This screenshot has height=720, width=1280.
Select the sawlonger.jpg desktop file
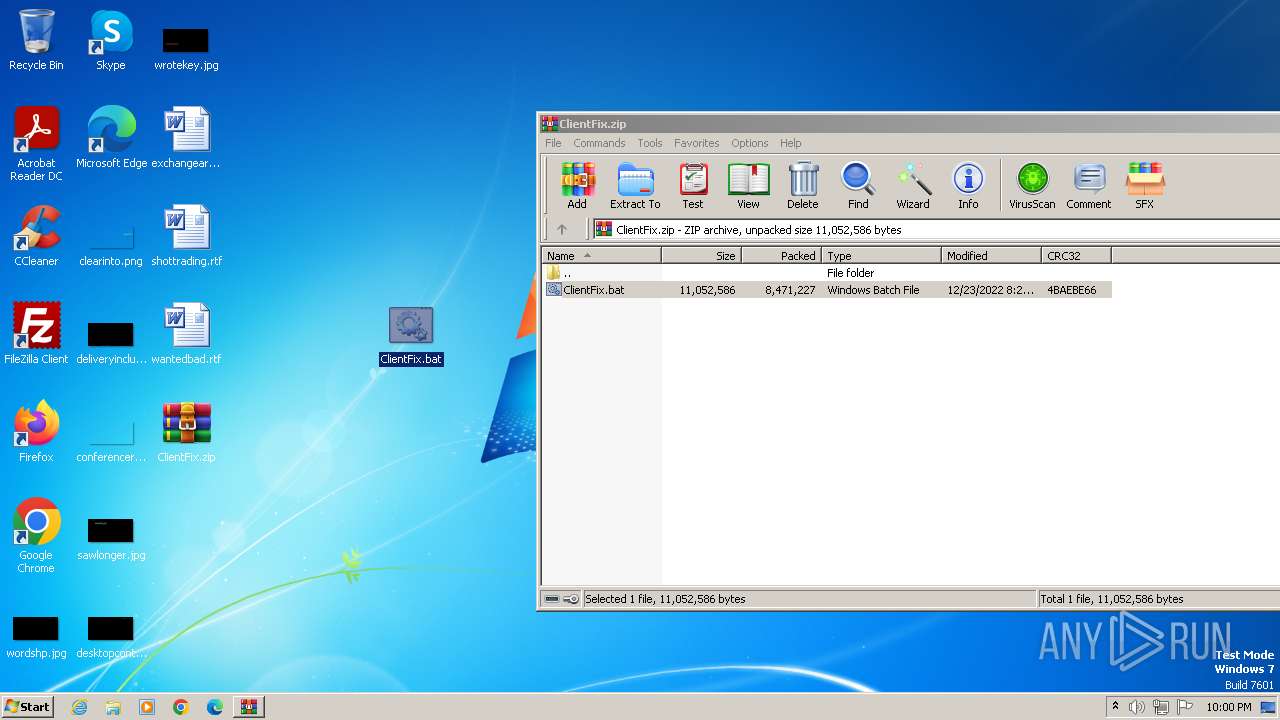(x=111, y=538)
